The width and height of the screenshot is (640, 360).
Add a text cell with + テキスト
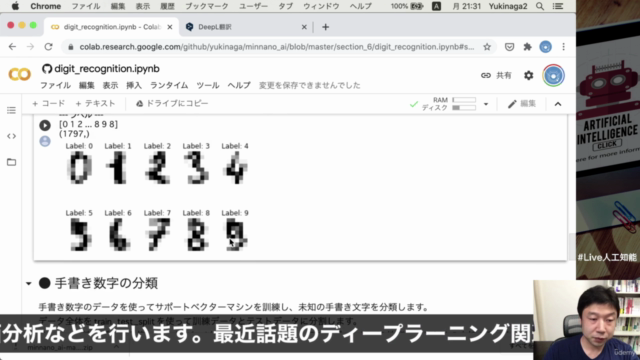[x=95, y=104]
